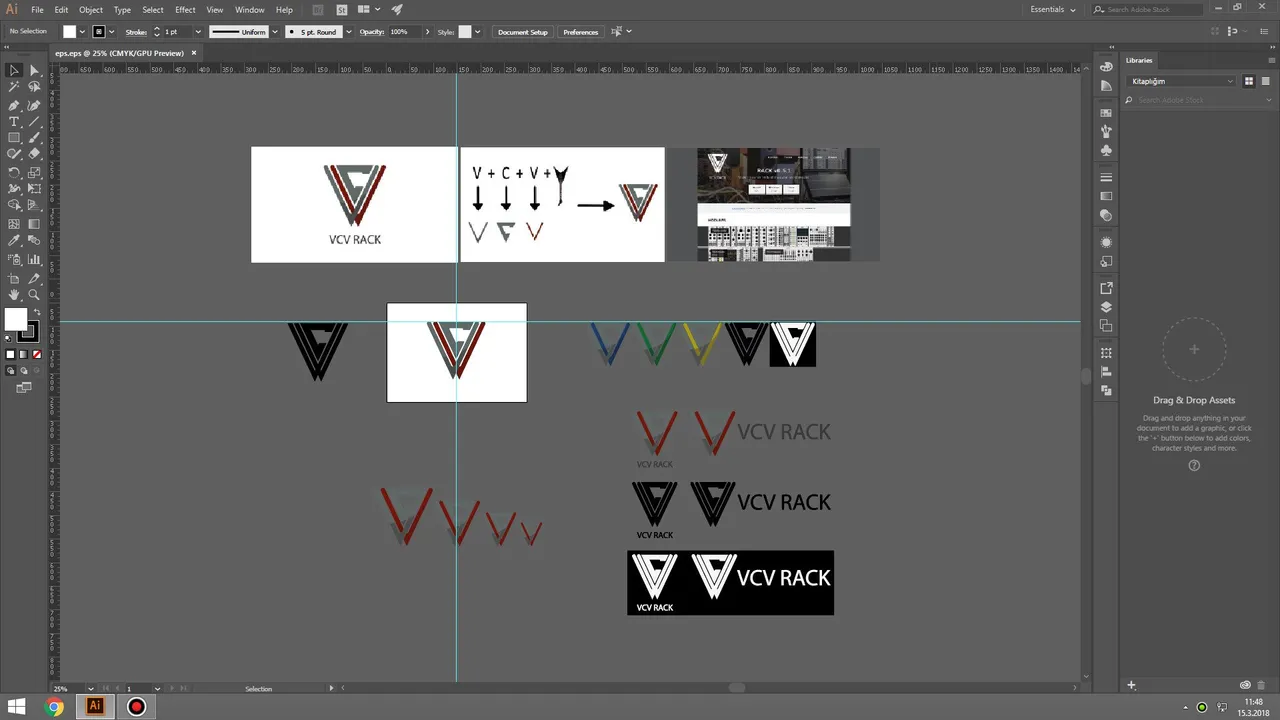Screen dimensions: 1280x720
Task: Enable Draw Behind mode
Action: [25, 370]
